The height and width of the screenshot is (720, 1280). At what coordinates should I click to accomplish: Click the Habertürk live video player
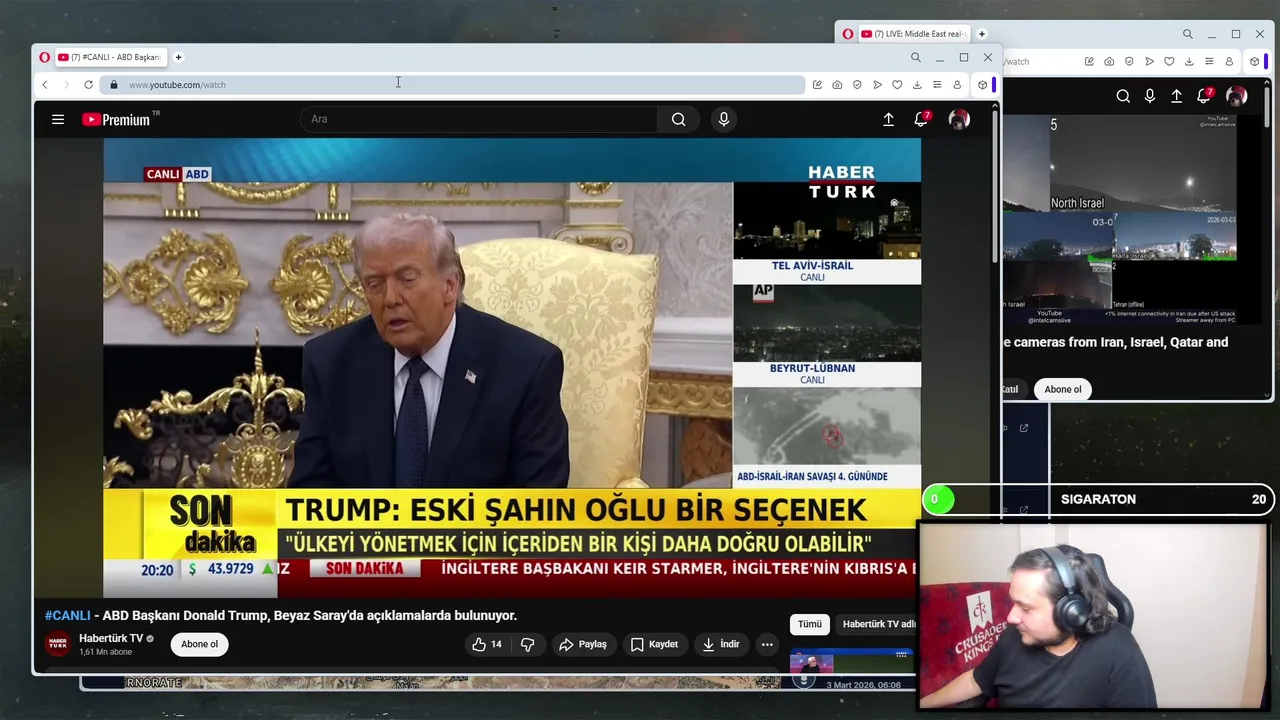pyautogui.click(x=512, y=368)
